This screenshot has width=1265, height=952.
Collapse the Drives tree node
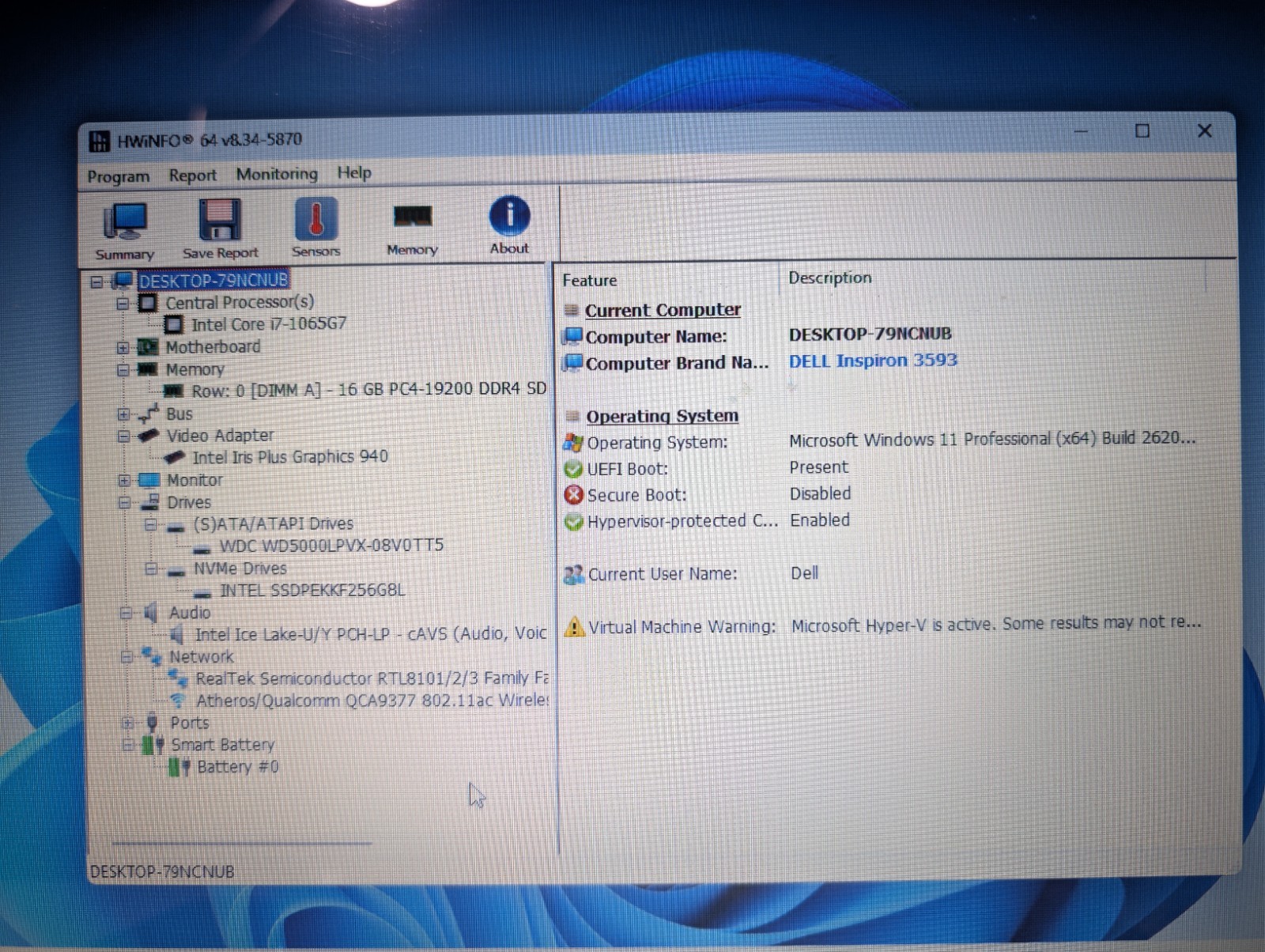coord(124,503)
